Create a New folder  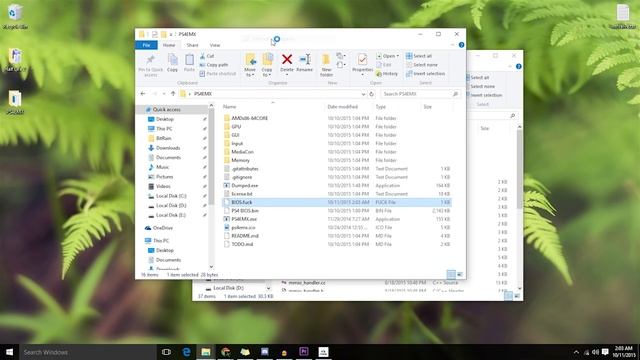pyautogui.click(x=326, y=65)
